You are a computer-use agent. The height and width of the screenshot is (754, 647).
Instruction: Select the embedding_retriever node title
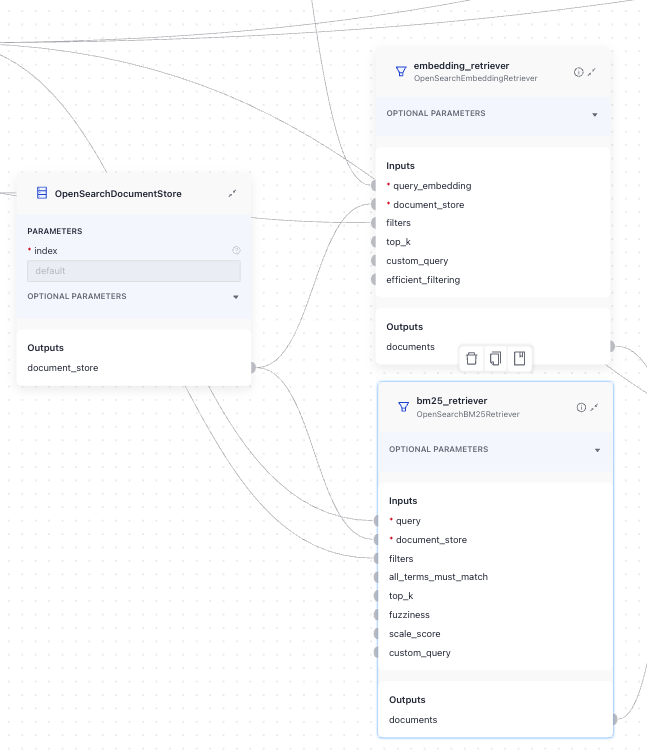point(461,66)
